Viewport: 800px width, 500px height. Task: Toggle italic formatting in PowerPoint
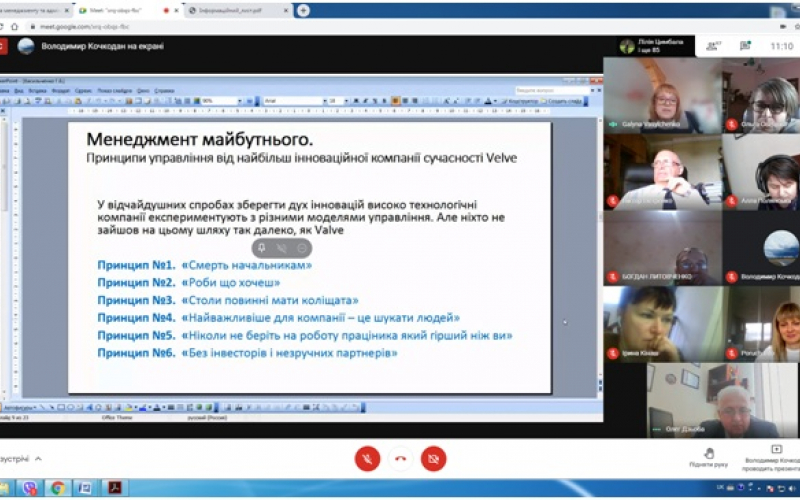point(365,101)
